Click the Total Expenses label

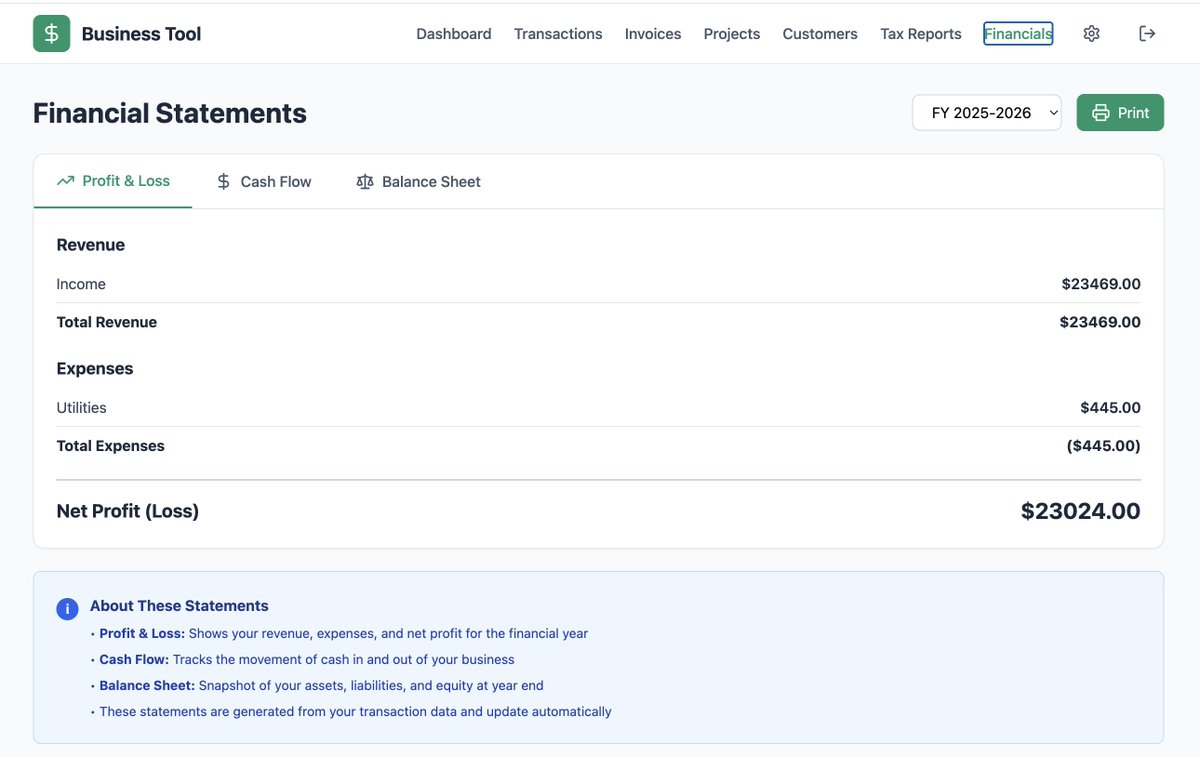pyautogui.click(x=111, y=446)
